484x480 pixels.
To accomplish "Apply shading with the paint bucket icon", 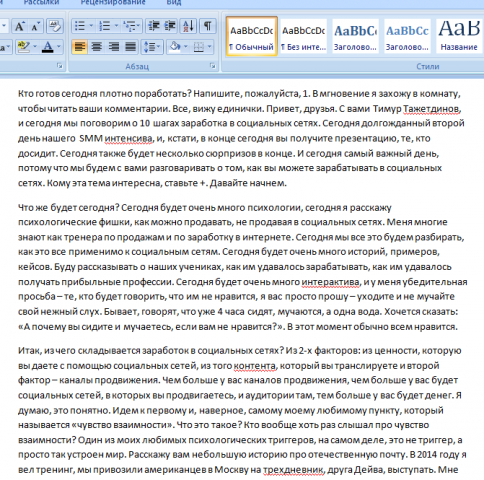I will (x=175, y=47).
